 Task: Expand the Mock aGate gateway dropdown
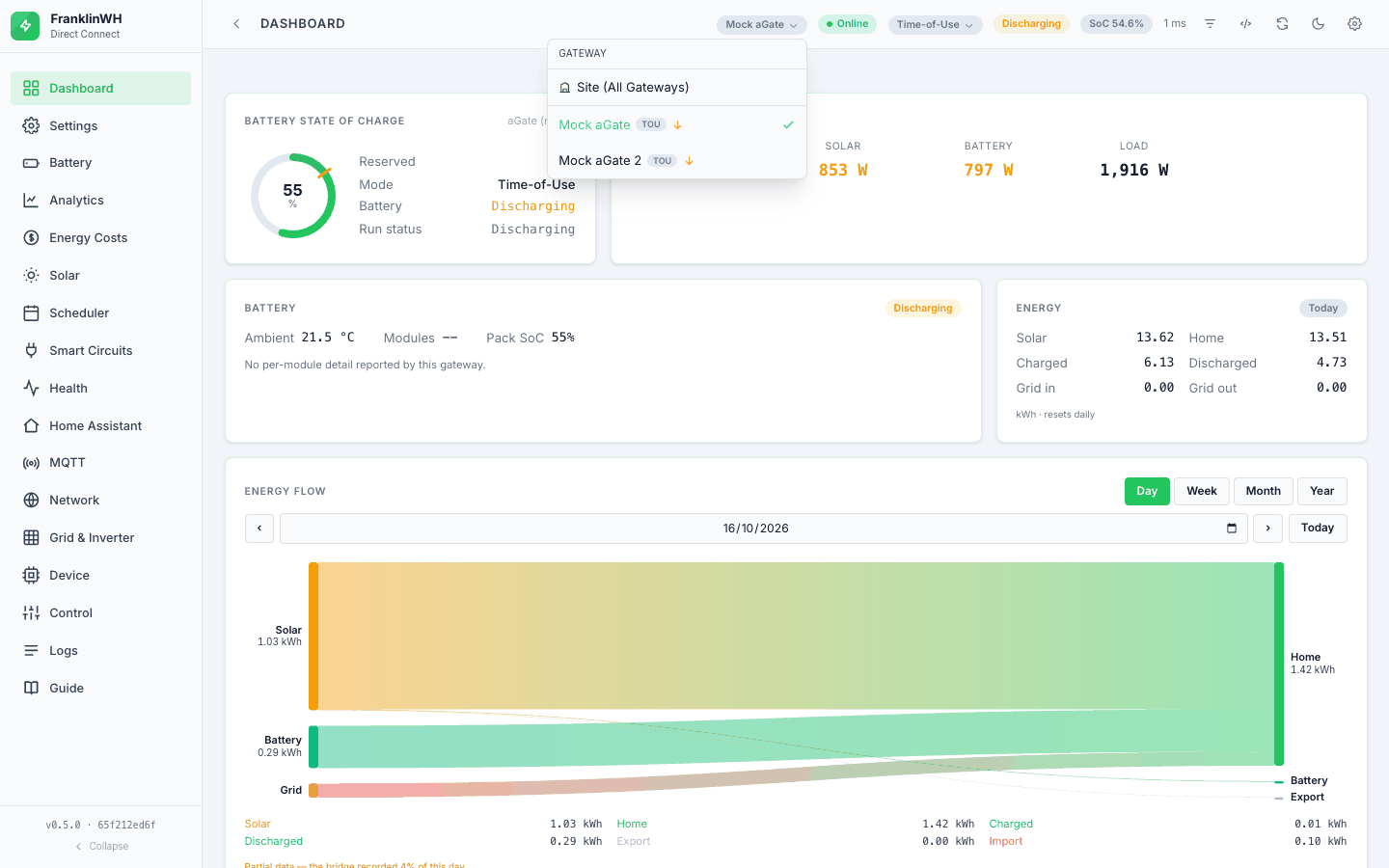[762, 24]
